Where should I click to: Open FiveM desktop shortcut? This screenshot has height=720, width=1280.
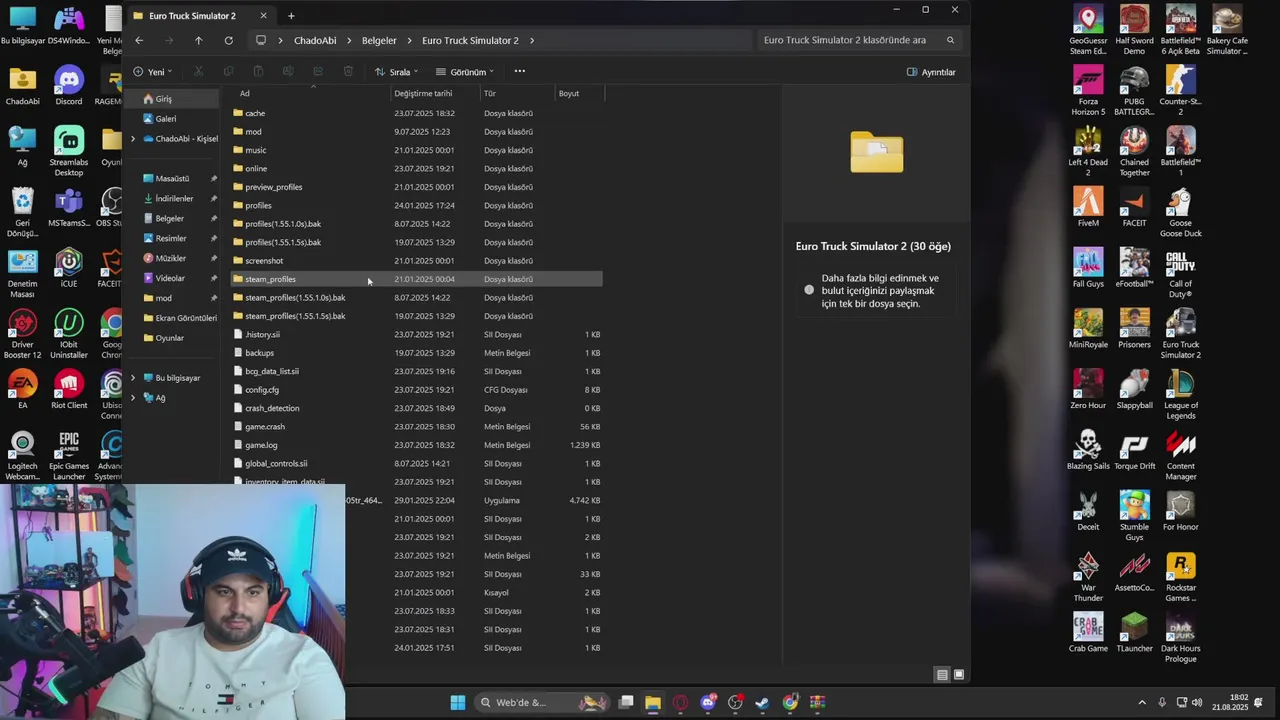point(1088,206)
